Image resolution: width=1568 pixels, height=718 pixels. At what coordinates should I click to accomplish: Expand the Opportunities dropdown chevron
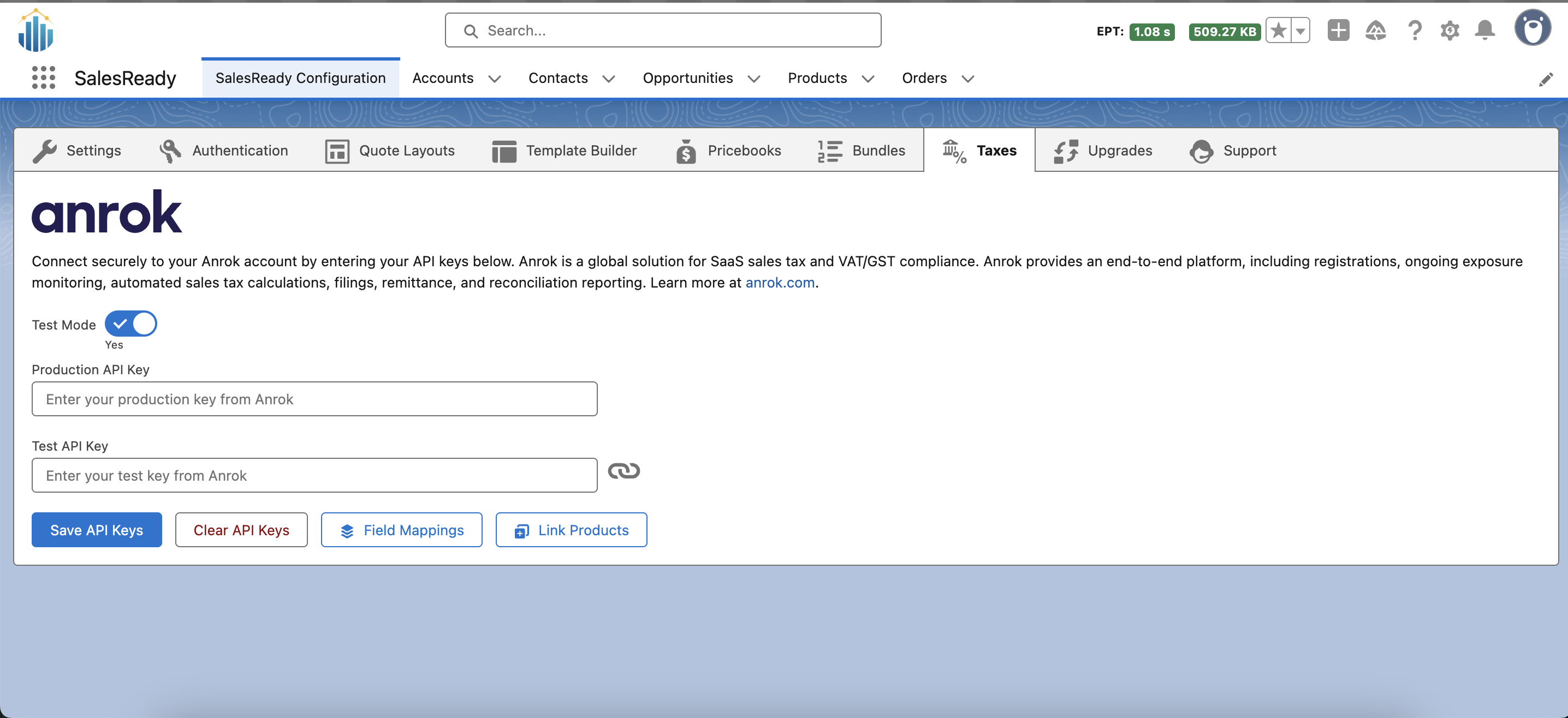753,79
